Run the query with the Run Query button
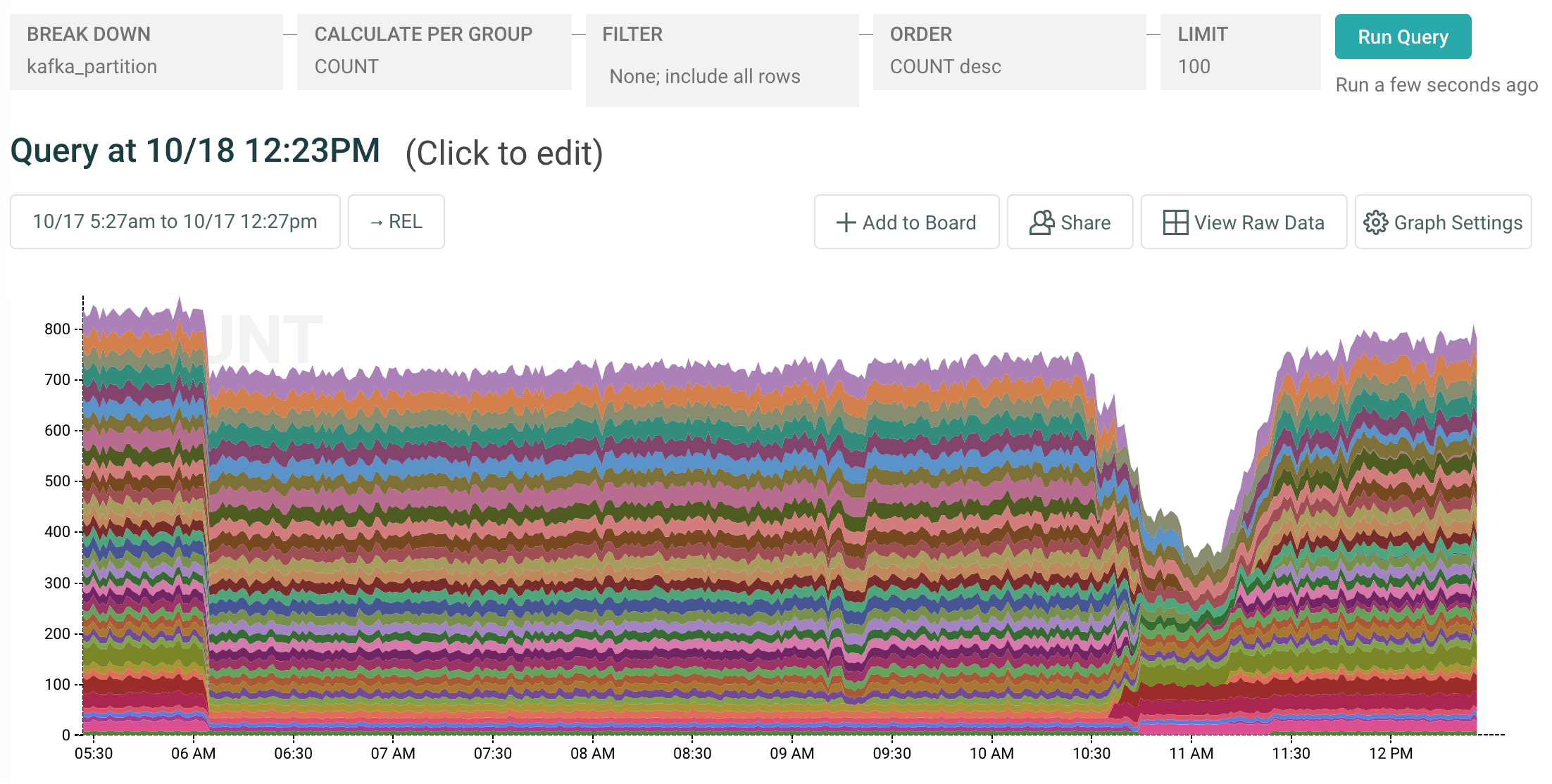The width and height of the screenshot is (1552, 784). [1402, 37]
